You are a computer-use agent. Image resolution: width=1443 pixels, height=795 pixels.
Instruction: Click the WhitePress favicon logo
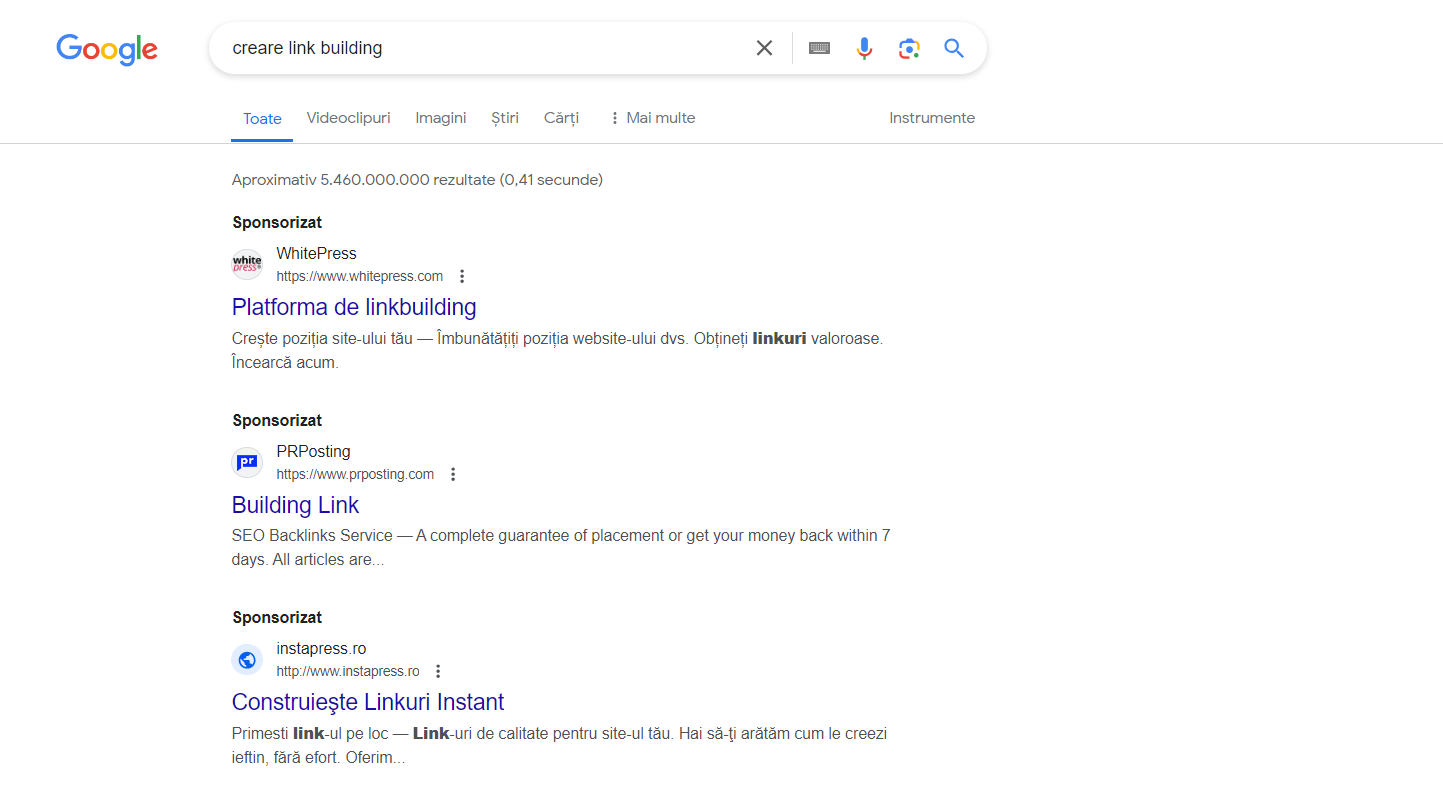pyautogui.click(x=247, y=265)
